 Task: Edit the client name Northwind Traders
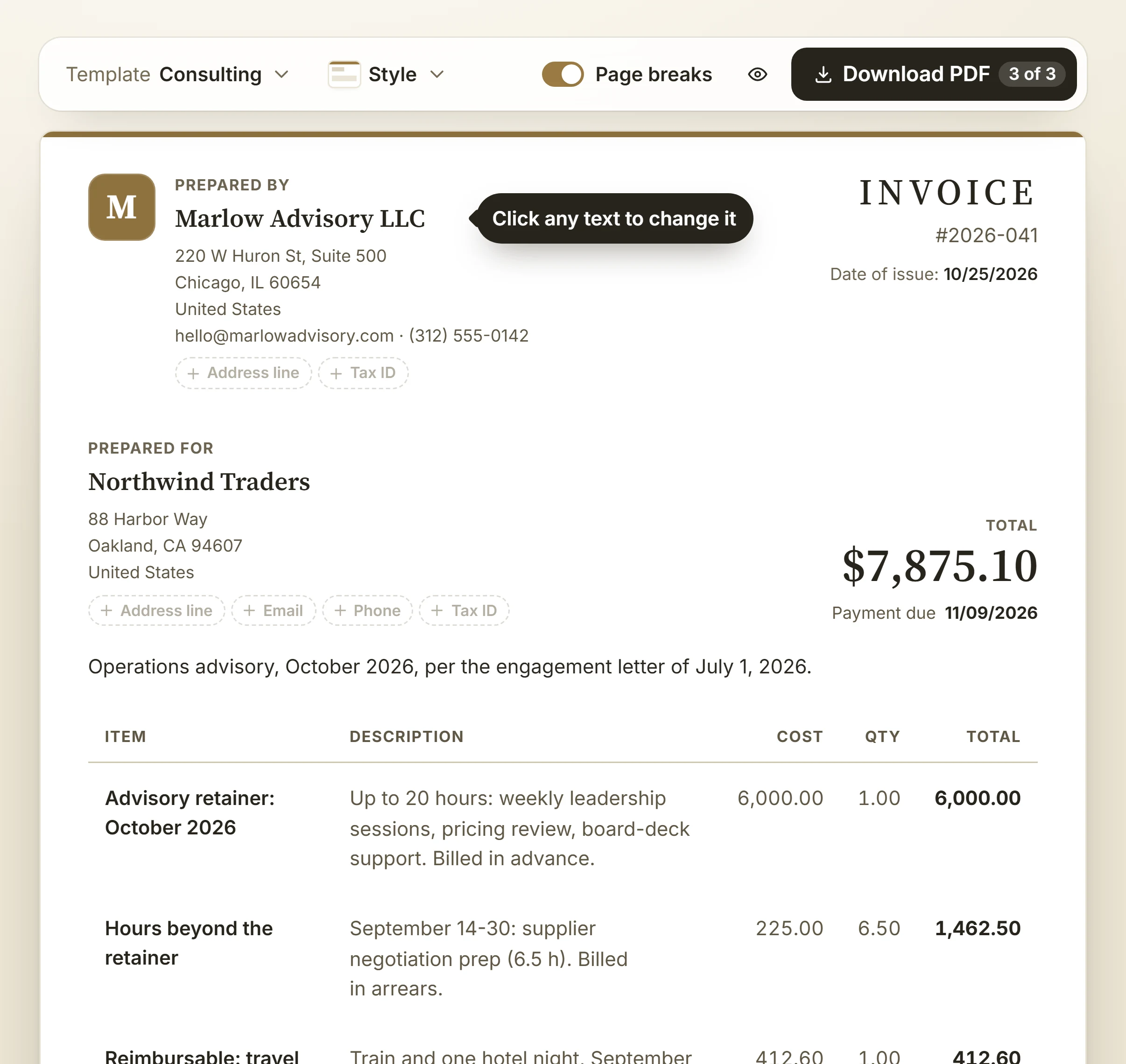coord(199,482)
